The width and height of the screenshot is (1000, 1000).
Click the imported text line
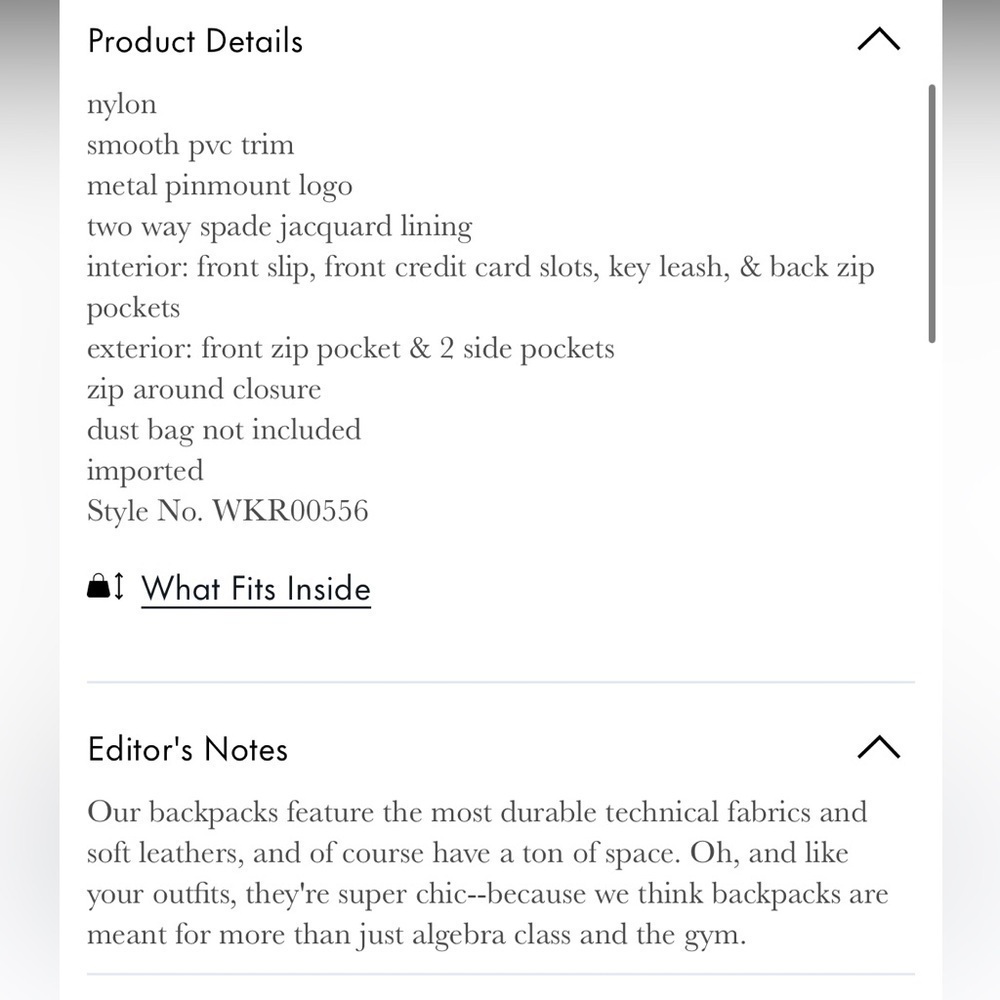tap(145, 471)
